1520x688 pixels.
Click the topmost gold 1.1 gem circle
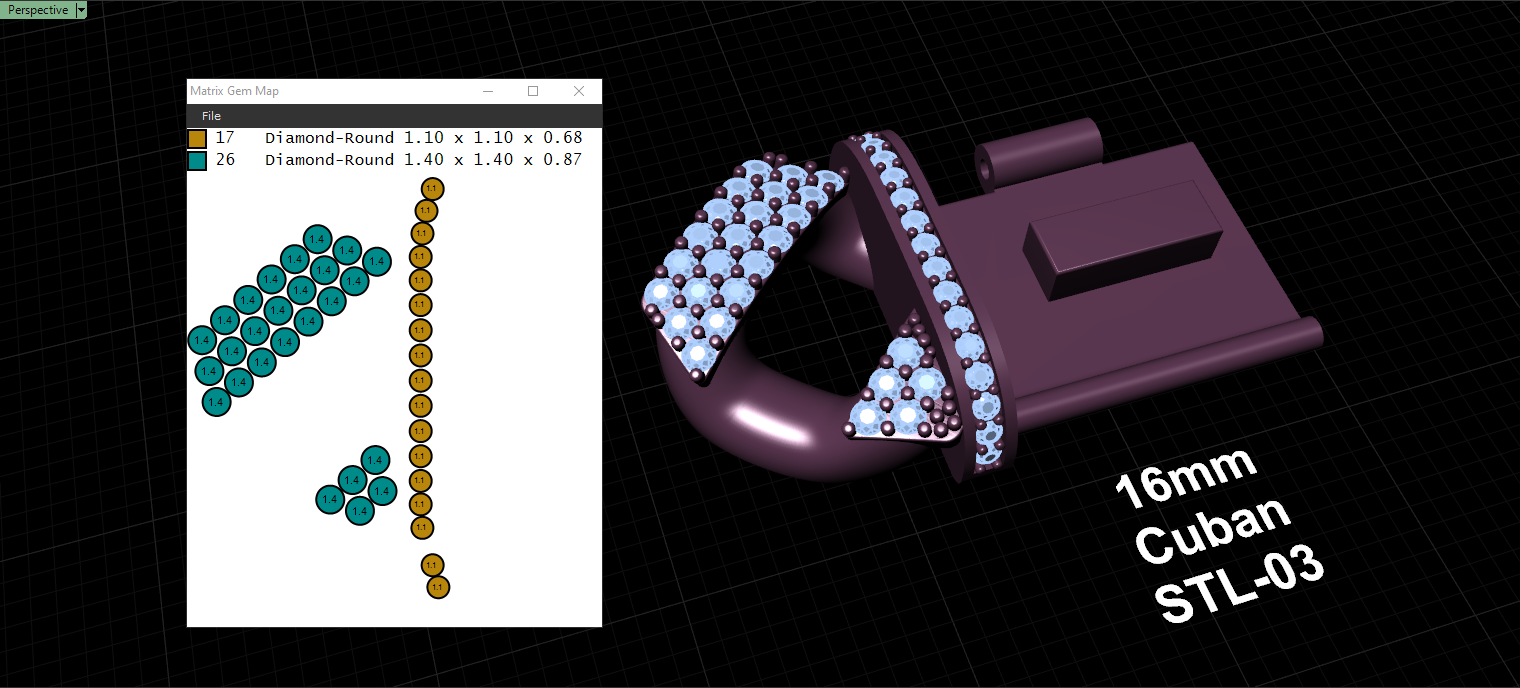pyautogui.click(x=432, y=188)
